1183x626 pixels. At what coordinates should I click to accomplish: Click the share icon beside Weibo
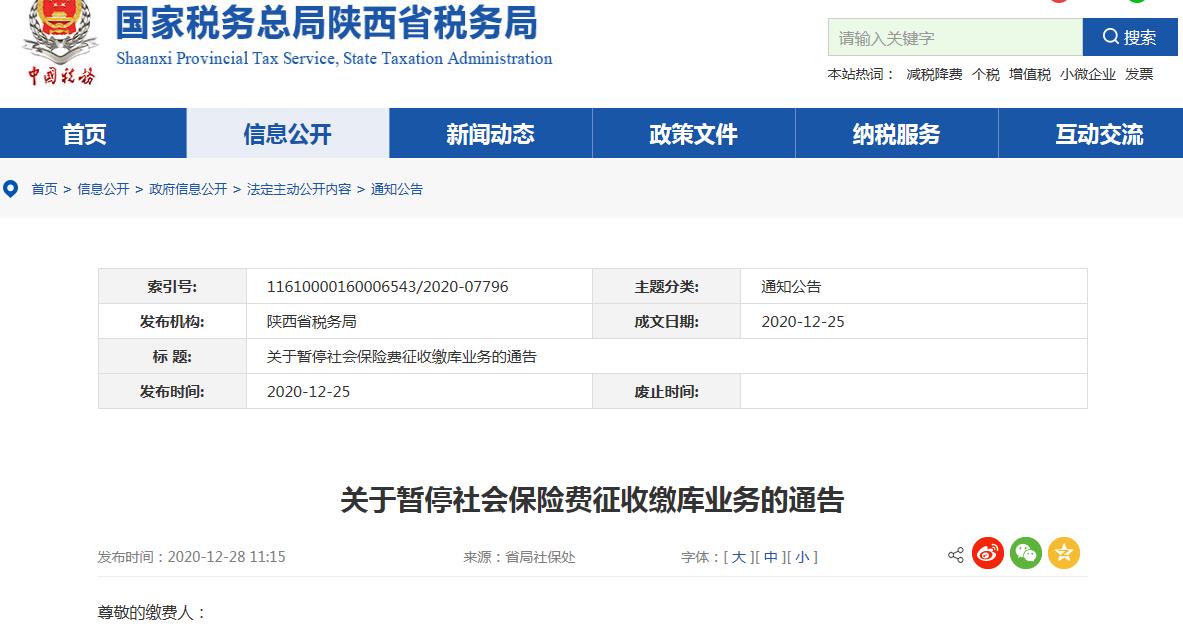955,555
